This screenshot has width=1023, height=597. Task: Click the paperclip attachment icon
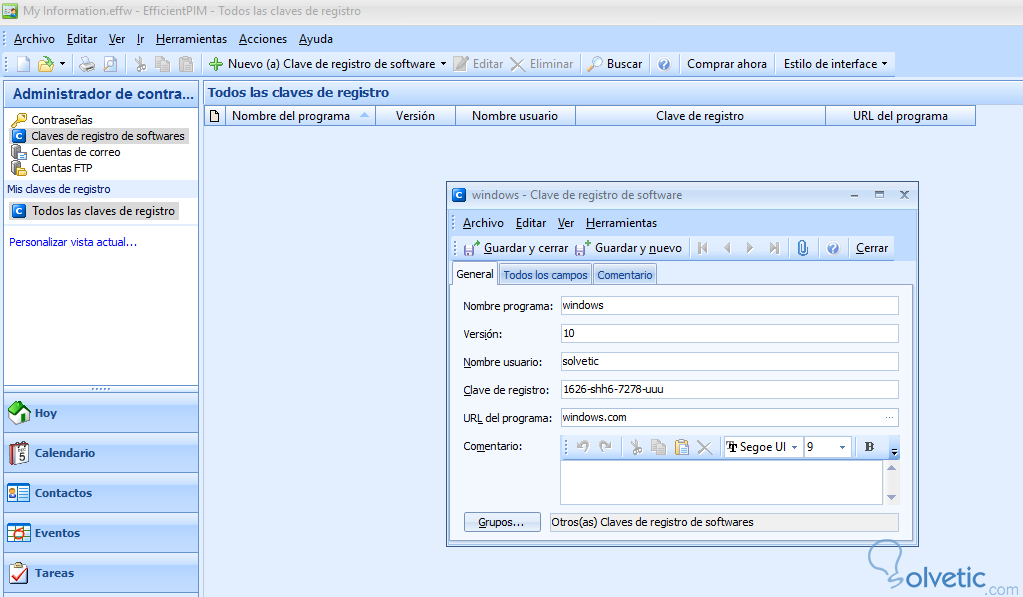pyautogui.click(x=802, y=248)
